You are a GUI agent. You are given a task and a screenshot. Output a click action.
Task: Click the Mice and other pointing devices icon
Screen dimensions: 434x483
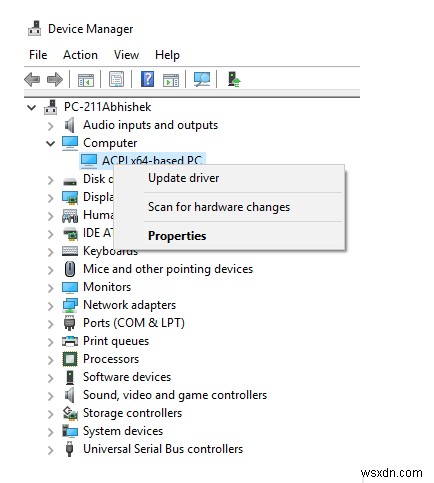(x=70, y=269)
